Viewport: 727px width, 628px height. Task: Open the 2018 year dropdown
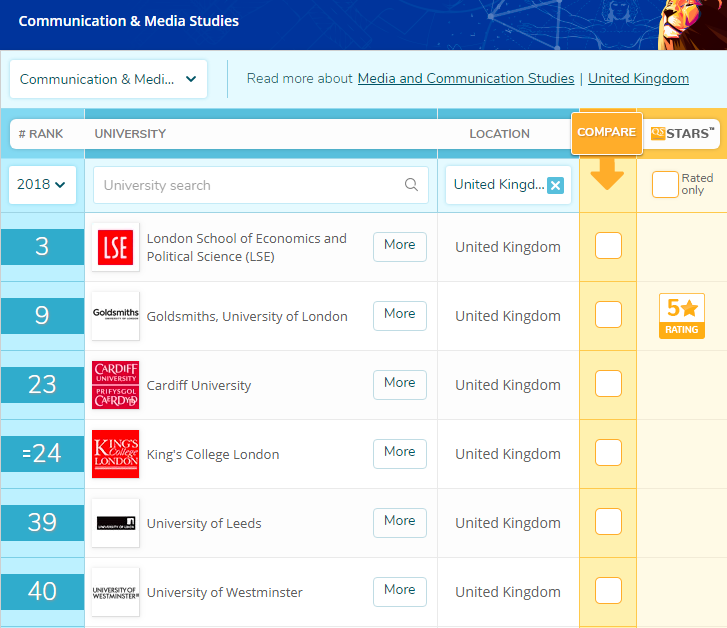pyautogui.click(x=42, y=185)
